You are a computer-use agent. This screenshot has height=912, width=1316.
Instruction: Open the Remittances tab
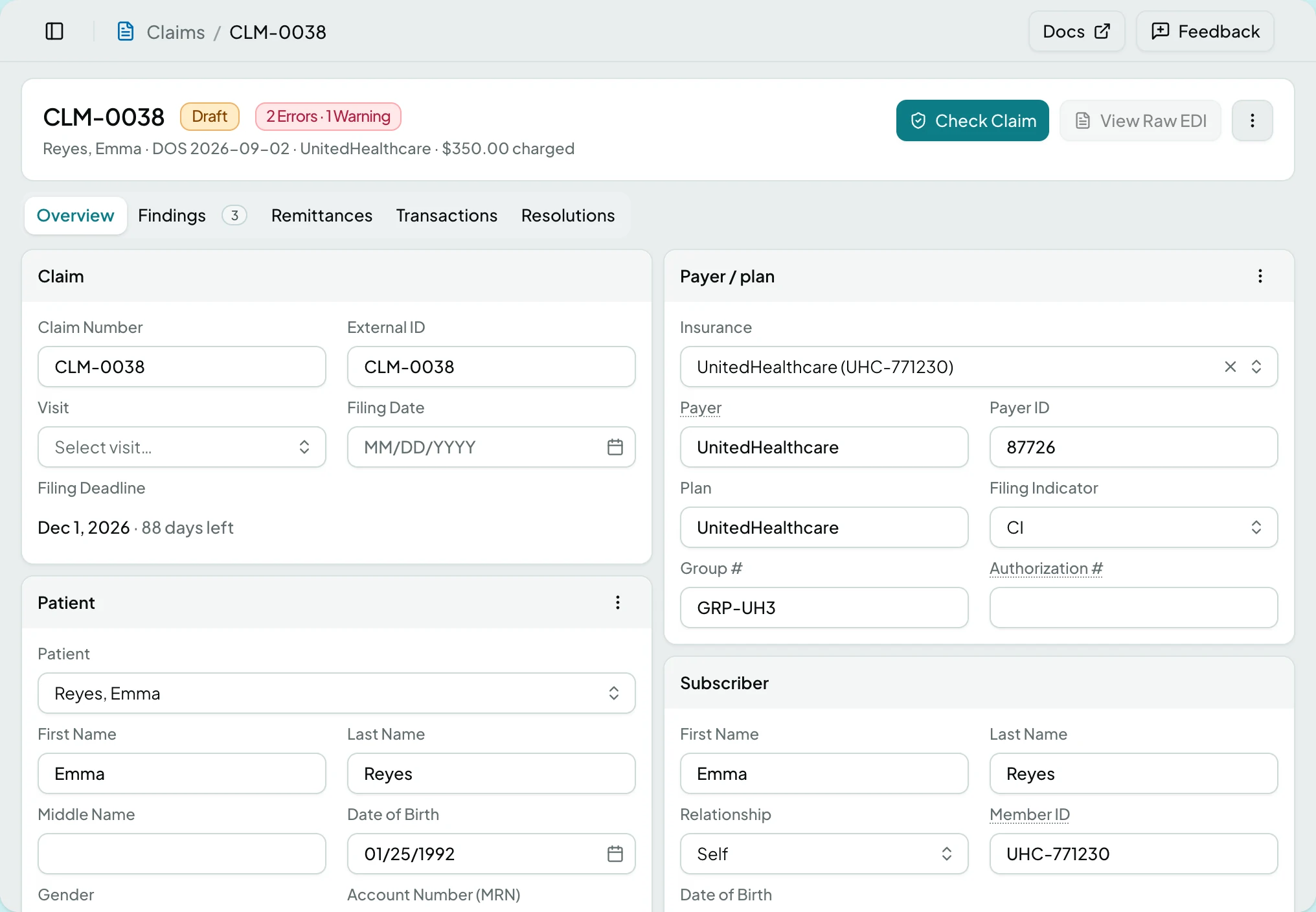coord(322,216)
